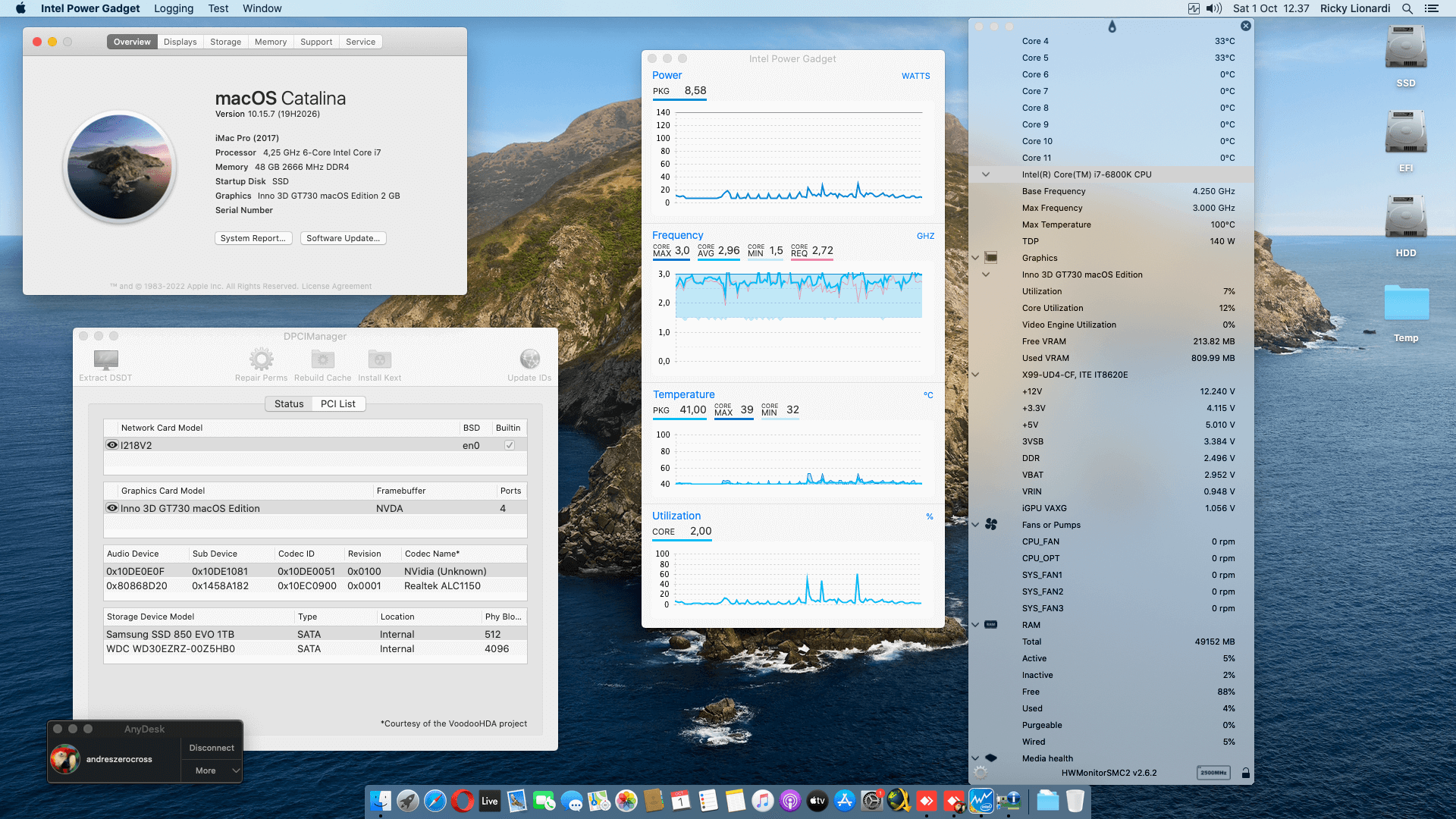This screenshot has height=819, width=1456.
Task: Click the lock icon in HWMonitorSMC2
Action: pyautogui.click(x=1245, y=773)
